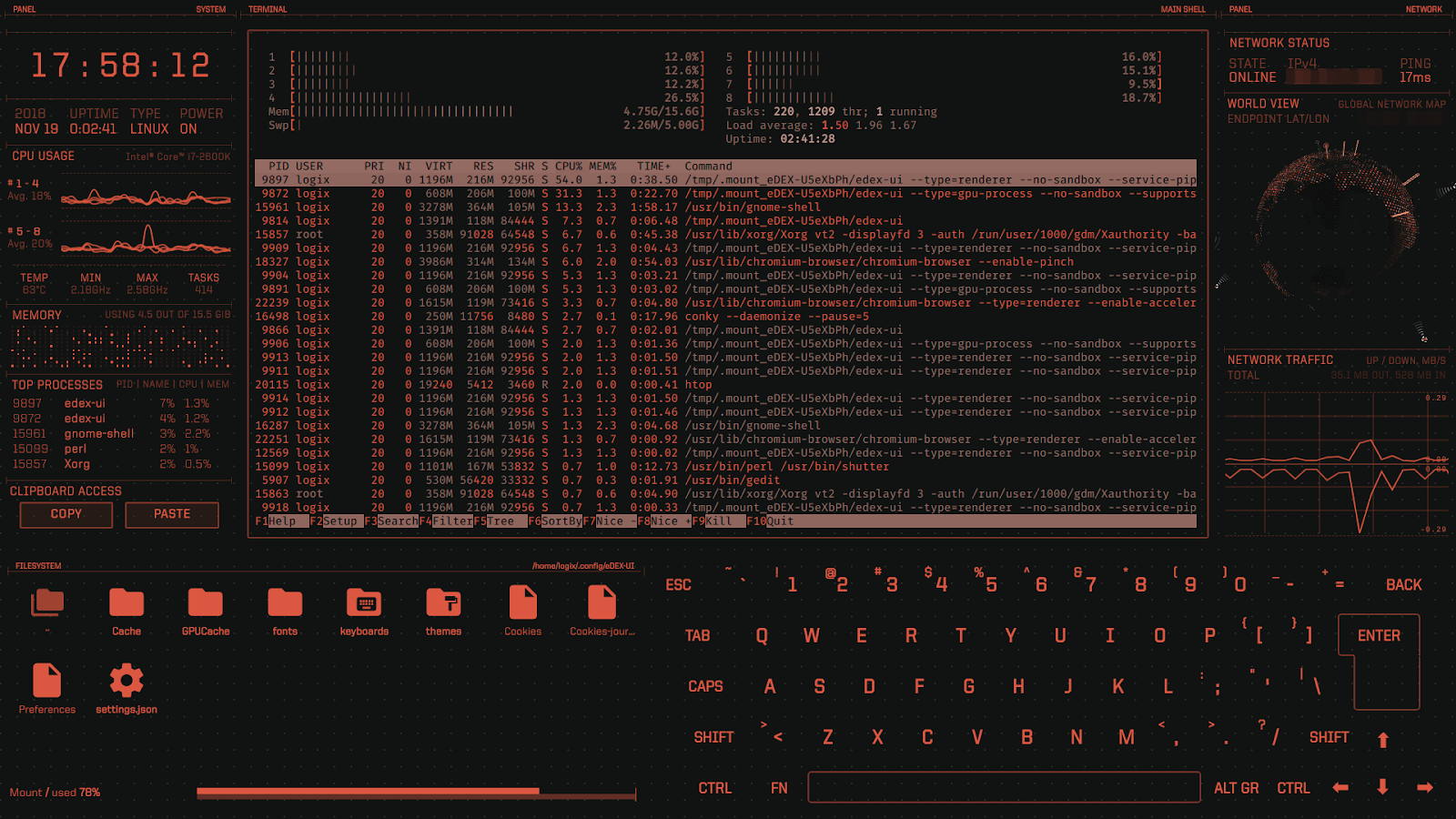Open the settings.json gear icon
1456x819 pixels.
126,682
